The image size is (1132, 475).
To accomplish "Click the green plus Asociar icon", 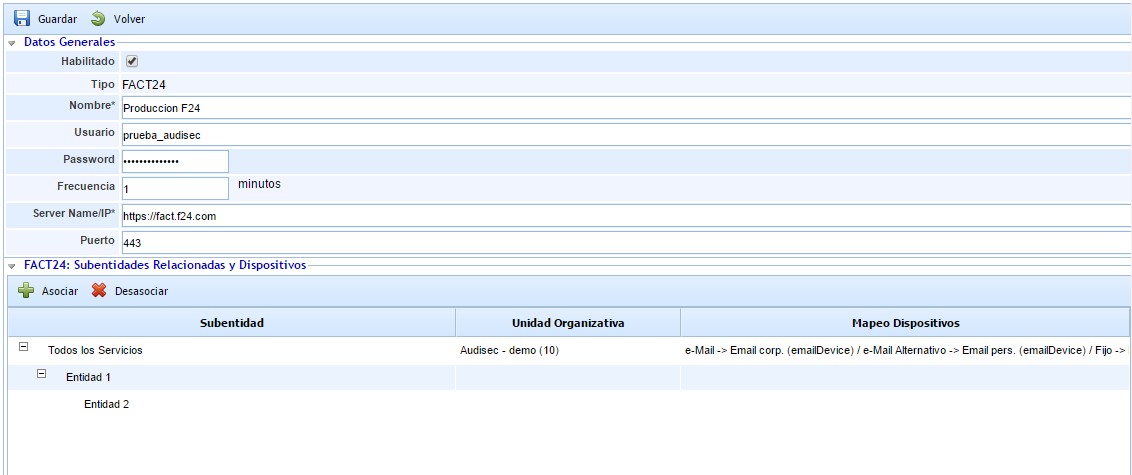I will point(26,291).
